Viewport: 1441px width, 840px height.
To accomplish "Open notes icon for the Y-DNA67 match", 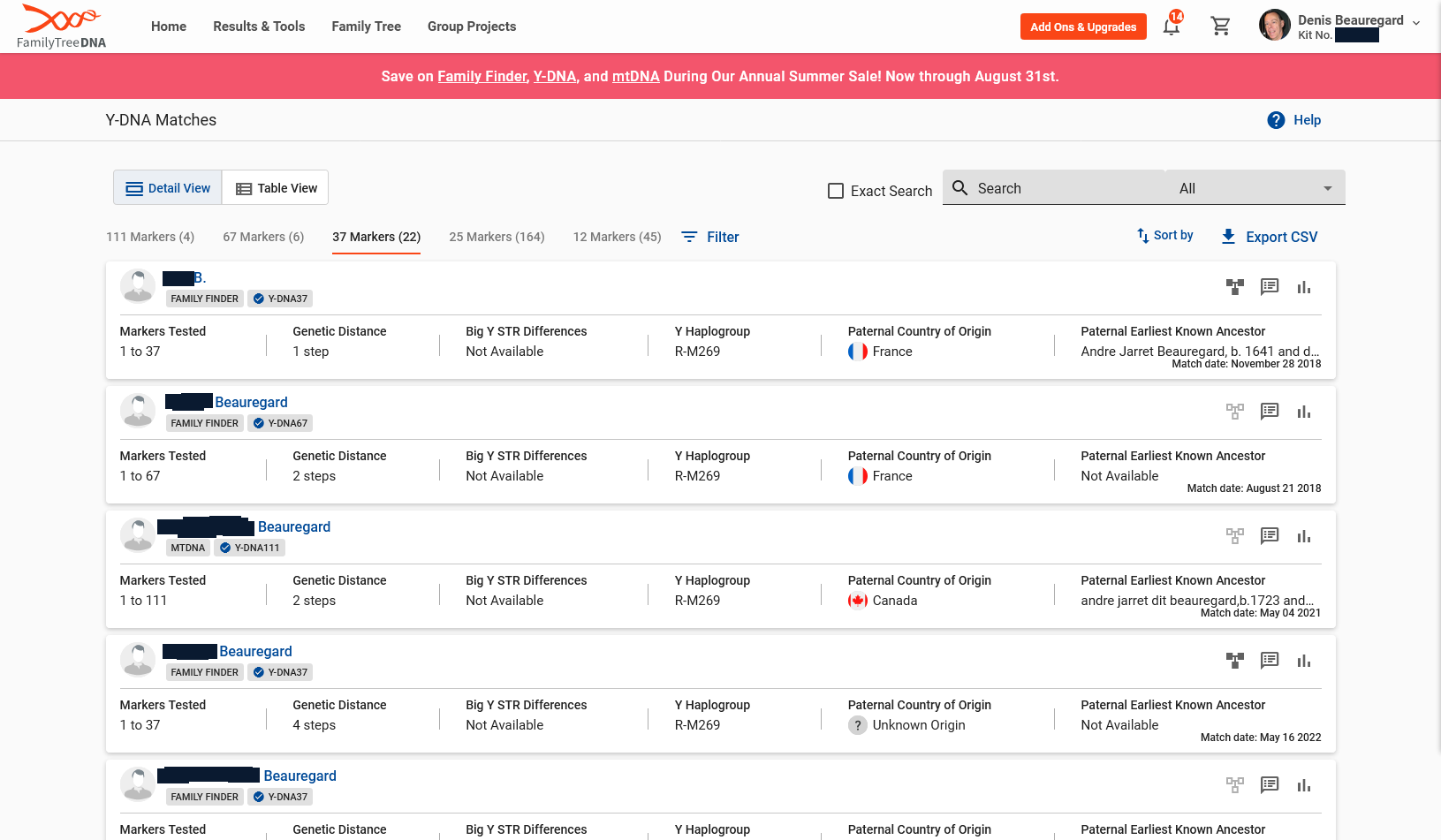I will point(1270,411).
